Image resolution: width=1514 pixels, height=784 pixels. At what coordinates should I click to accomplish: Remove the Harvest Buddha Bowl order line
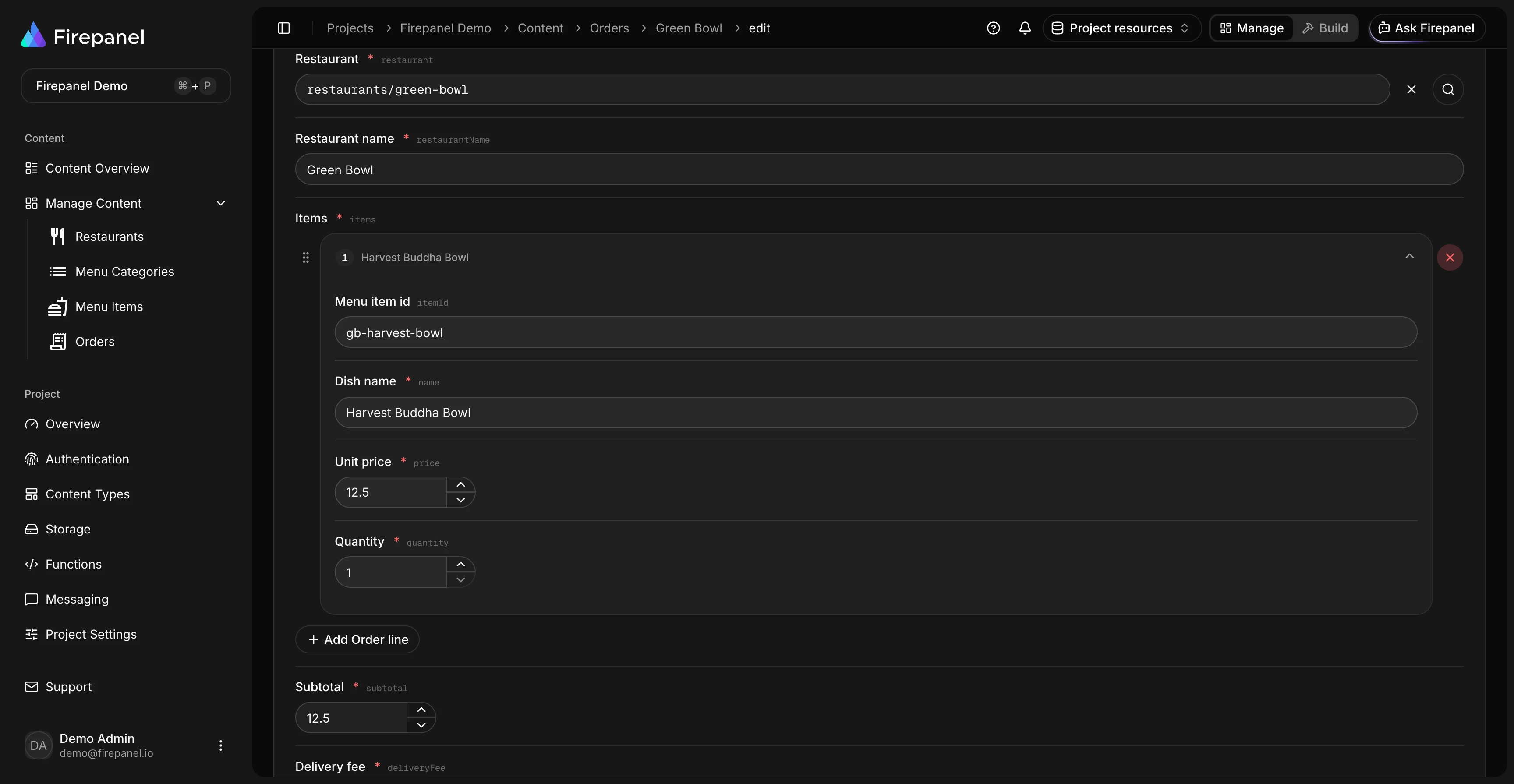[1450, 258]
